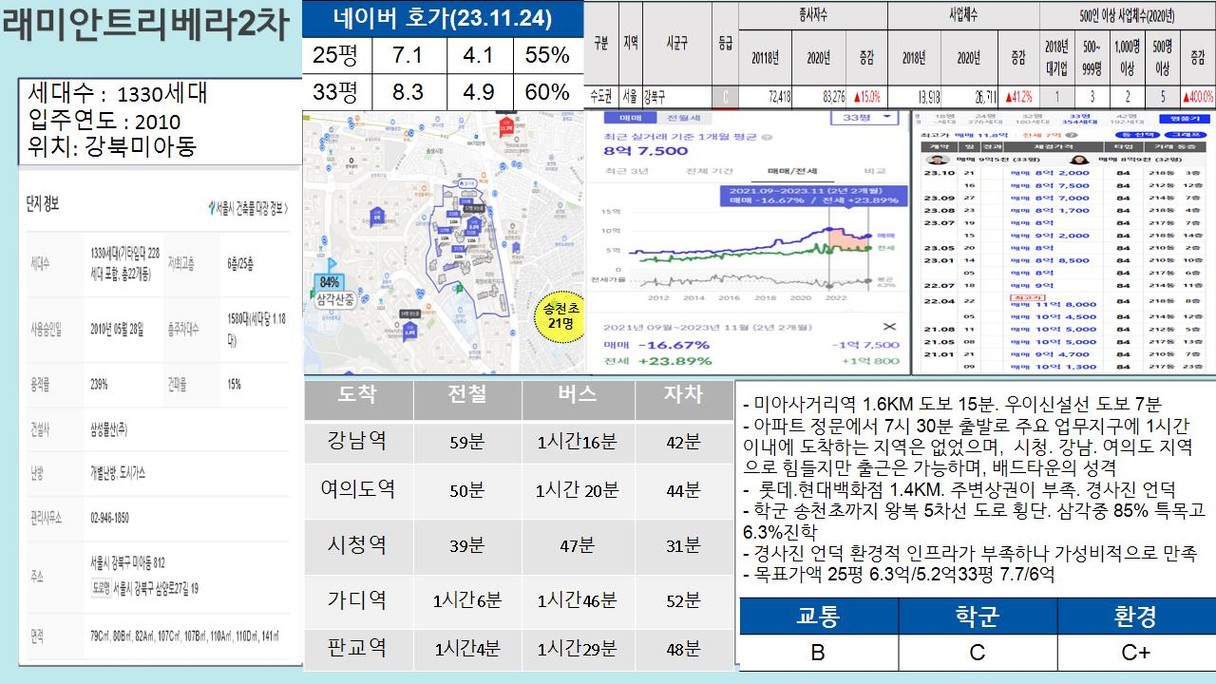This screenshot has height=684, width=1216.
Task: Click the 판교역 row in the commute table
Action: pyautogui.click(x=518, y=649)
